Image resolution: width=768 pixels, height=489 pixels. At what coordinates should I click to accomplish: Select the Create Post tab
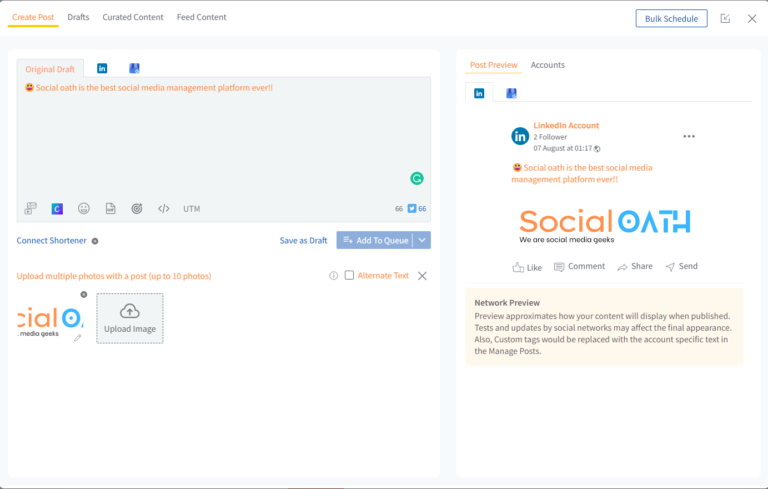click(33, 17)
